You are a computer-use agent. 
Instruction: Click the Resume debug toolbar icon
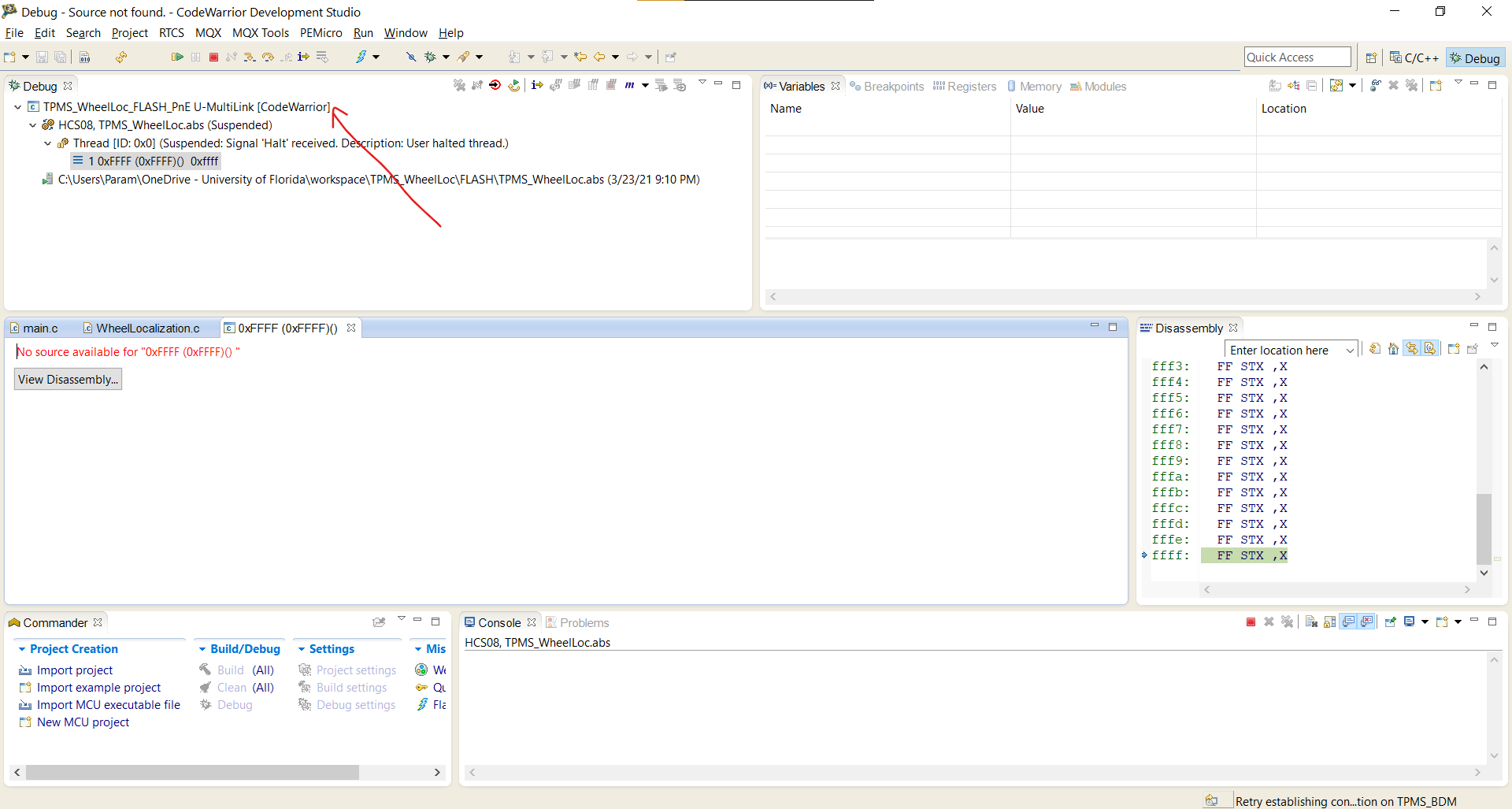177,57
